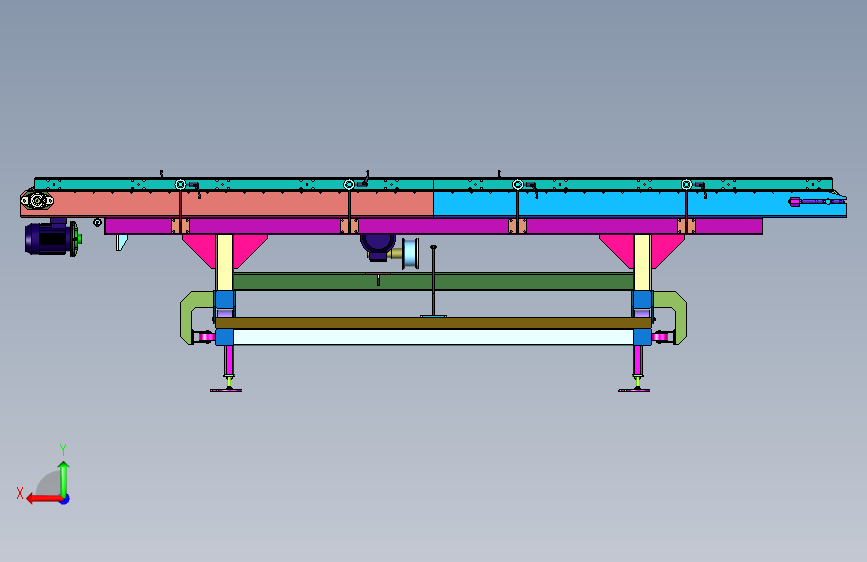
Task: Click the green Y axis arrow of the triad
Action: (x=64, y=478)
